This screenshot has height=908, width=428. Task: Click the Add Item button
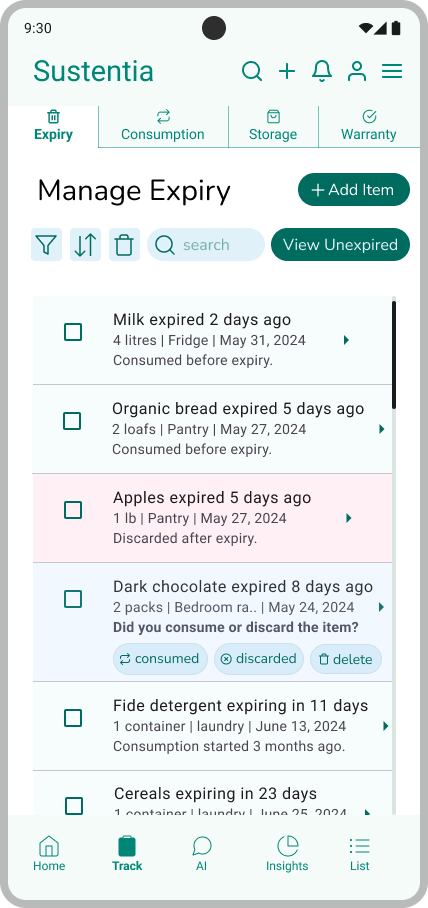(354, 189)
